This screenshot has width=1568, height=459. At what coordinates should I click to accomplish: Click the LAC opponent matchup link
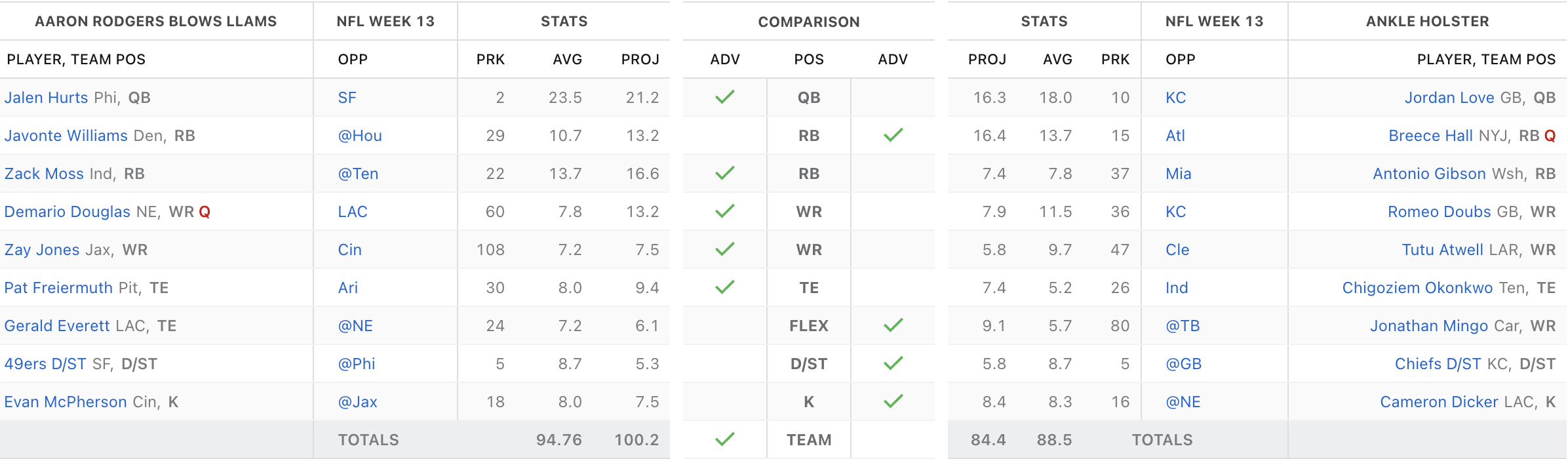click(353, 212)
